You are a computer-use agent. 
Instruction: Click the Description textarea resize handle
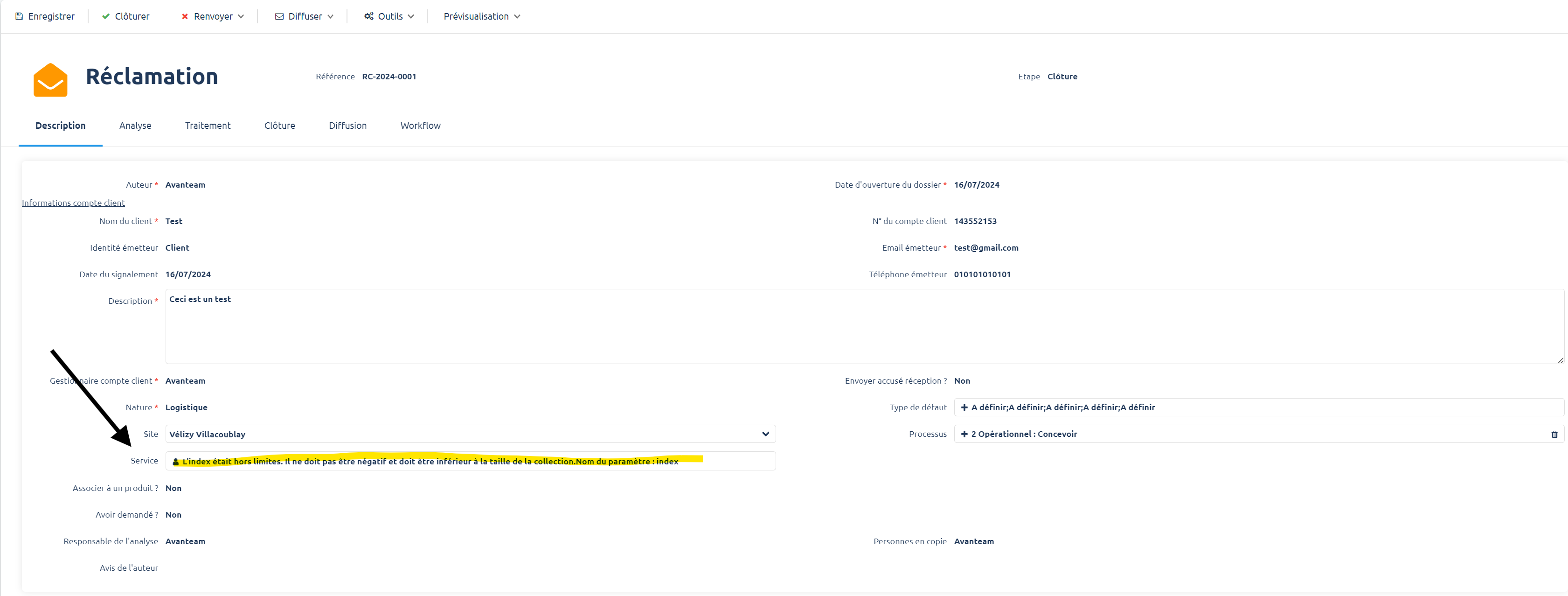point(1560,360)
